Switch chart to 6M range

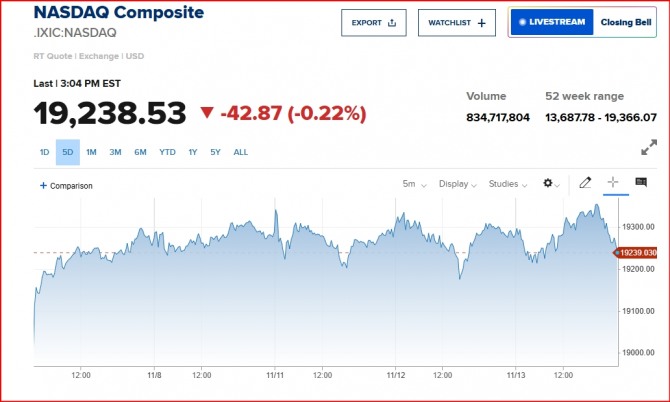coord(140,152)
